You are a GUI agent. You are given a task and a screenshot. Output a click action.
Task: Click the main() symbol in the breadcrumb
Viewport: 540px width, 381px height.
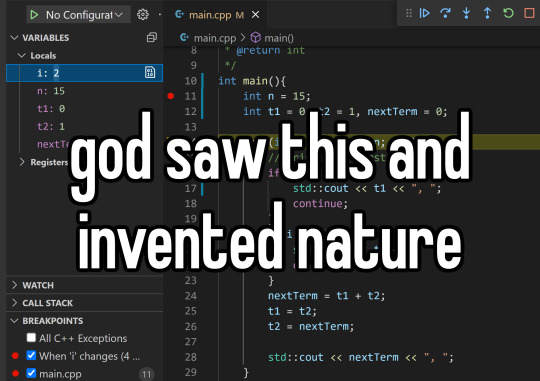pyautogui.click(x=279, y=38)
